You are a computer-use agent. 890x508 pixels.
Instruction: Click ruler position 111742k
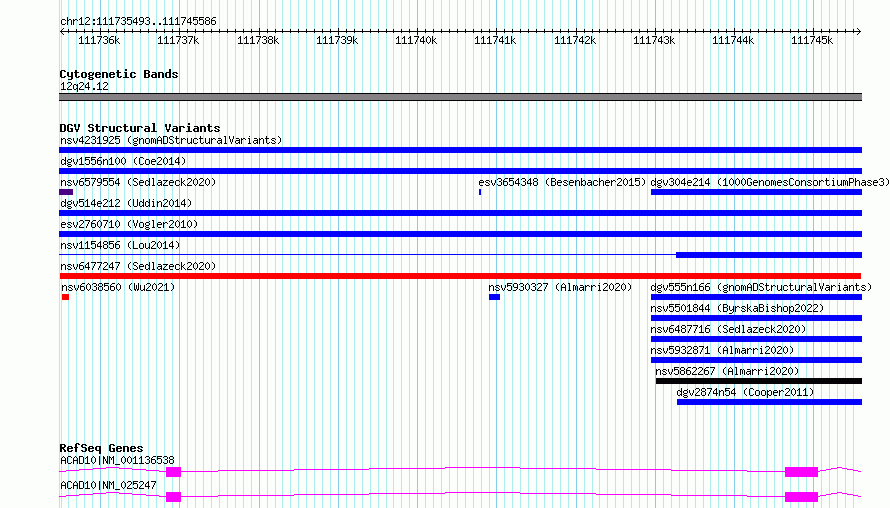point(574,40)
